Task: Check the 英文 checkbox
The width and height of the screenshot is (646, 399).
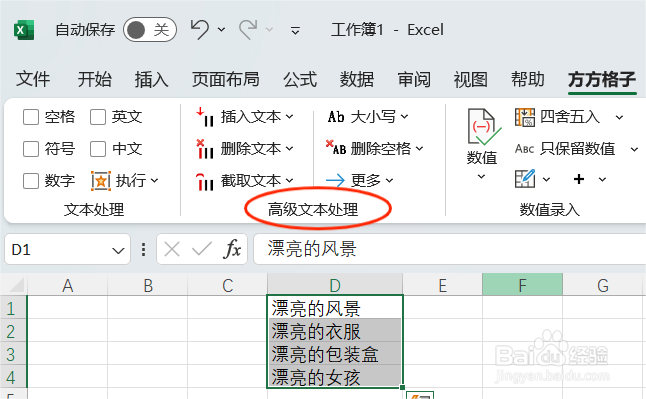Action: click(x=98, y=117)
